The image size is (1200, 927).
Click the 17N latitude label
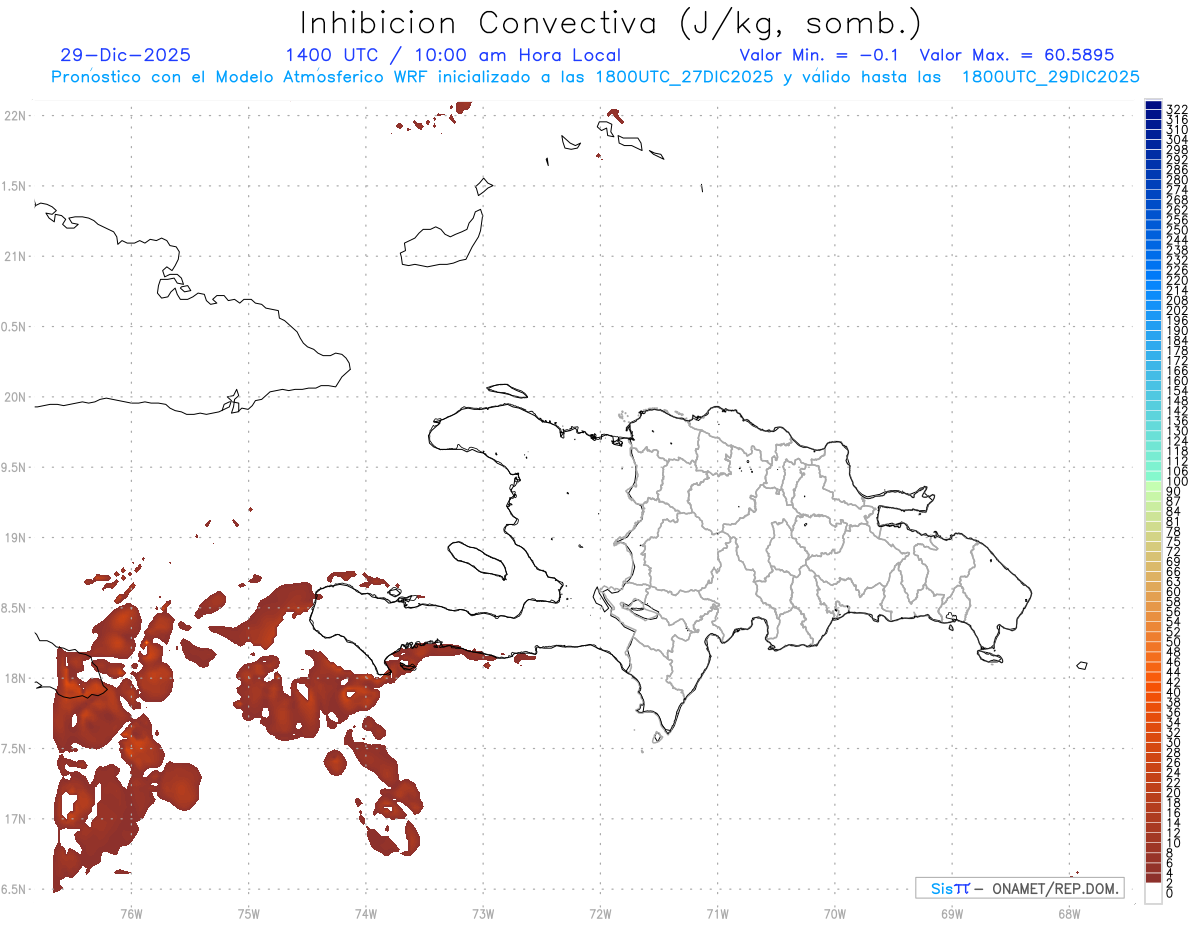(14, 819)
